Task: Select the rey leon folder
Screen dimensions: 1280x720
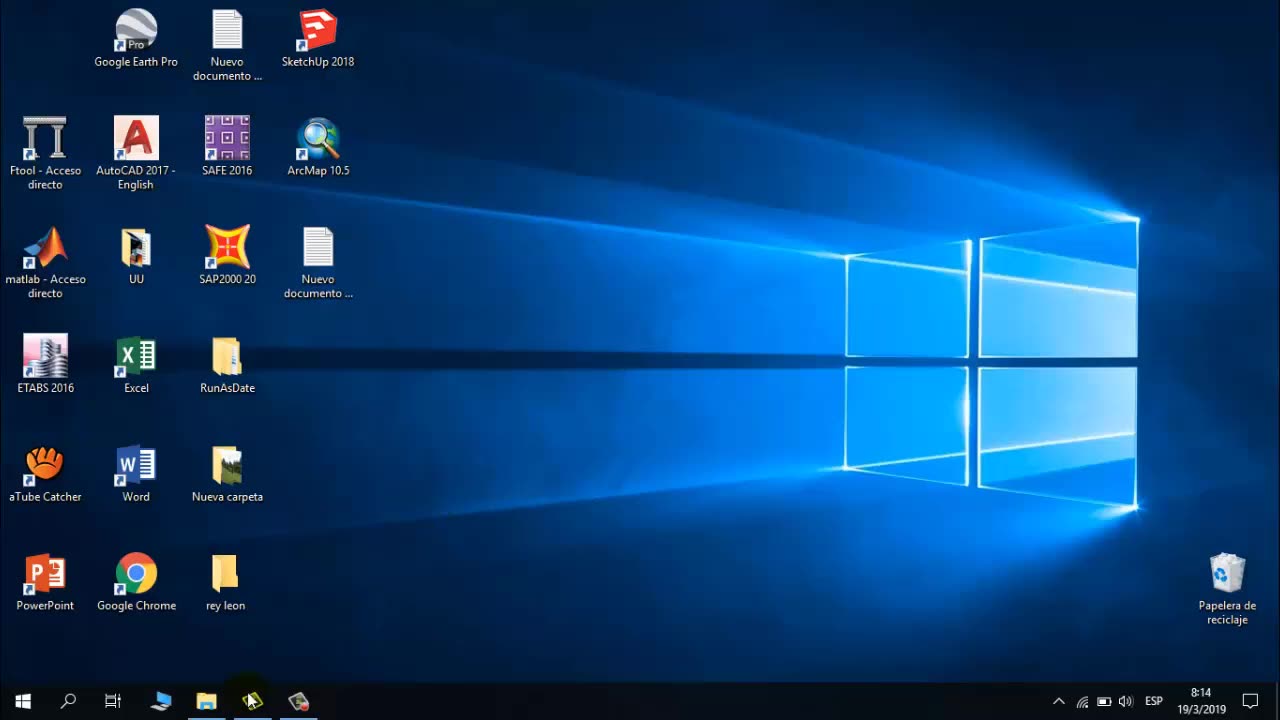Action: pyautogui.click(x=226, y=582)
